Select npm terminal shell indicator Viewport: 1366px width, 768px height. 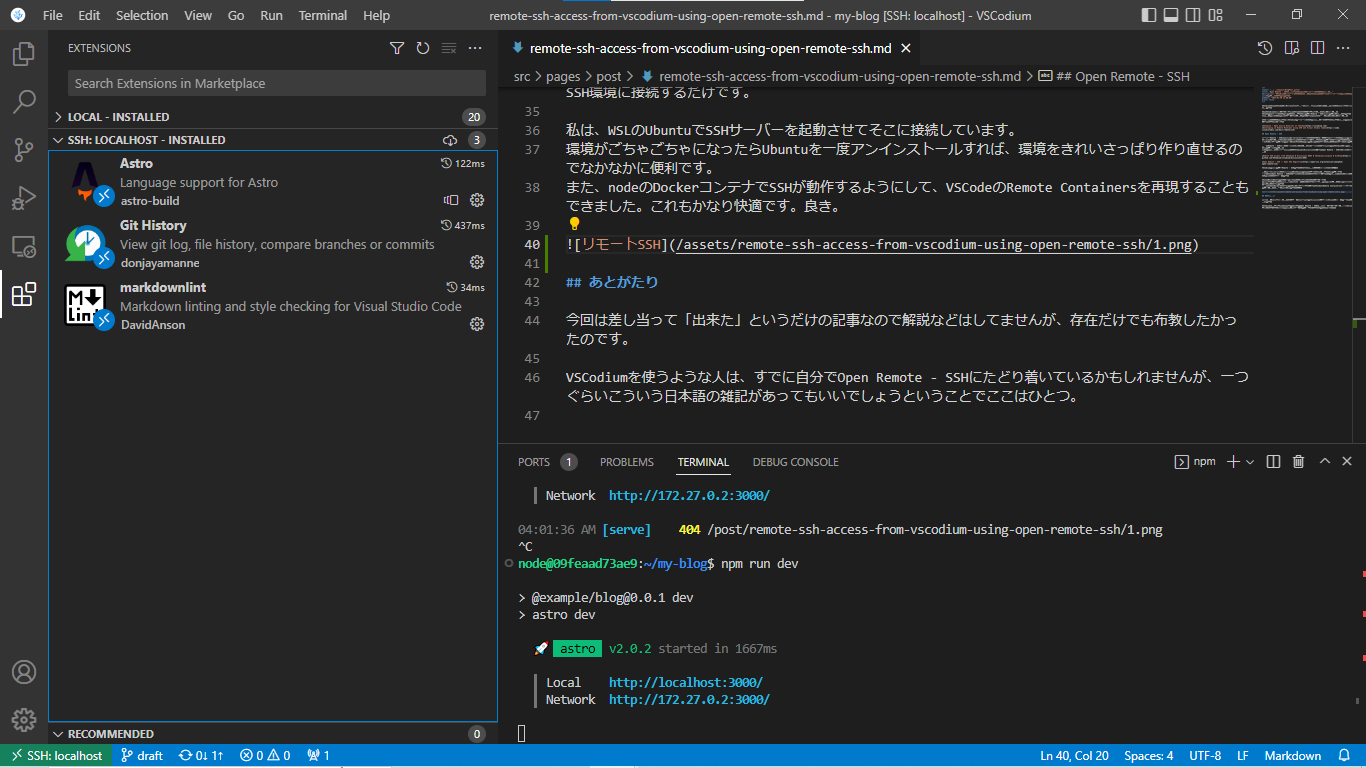[x=1195, y=461]
